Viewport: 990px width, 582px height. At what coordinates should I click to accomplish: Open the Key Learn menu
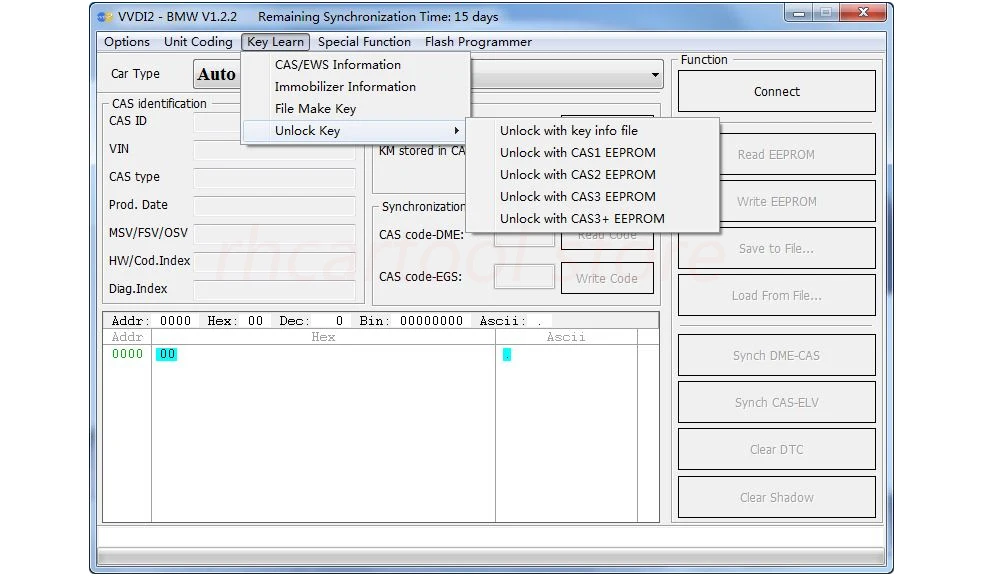(x=275, y=42)
